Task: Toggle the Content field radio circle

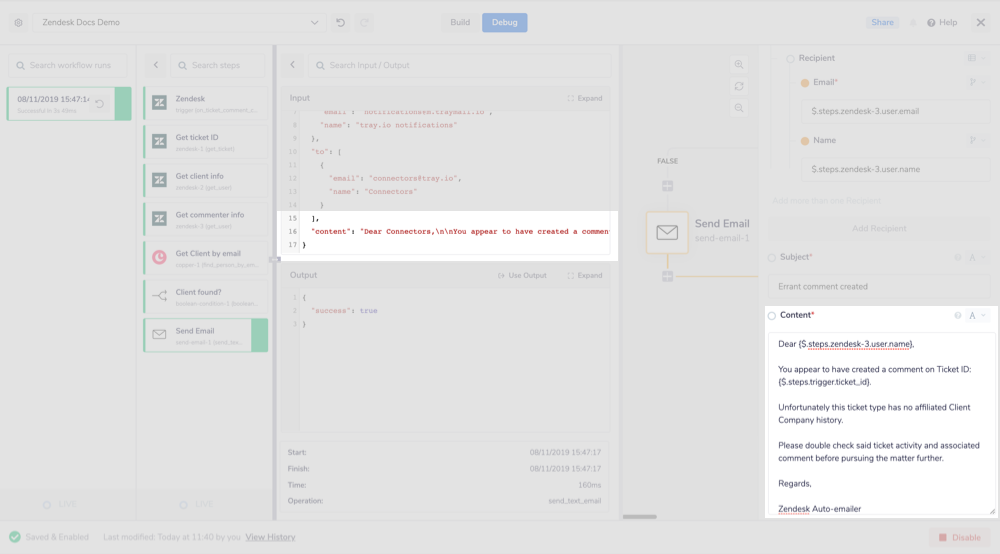Action: pos(772,316)
